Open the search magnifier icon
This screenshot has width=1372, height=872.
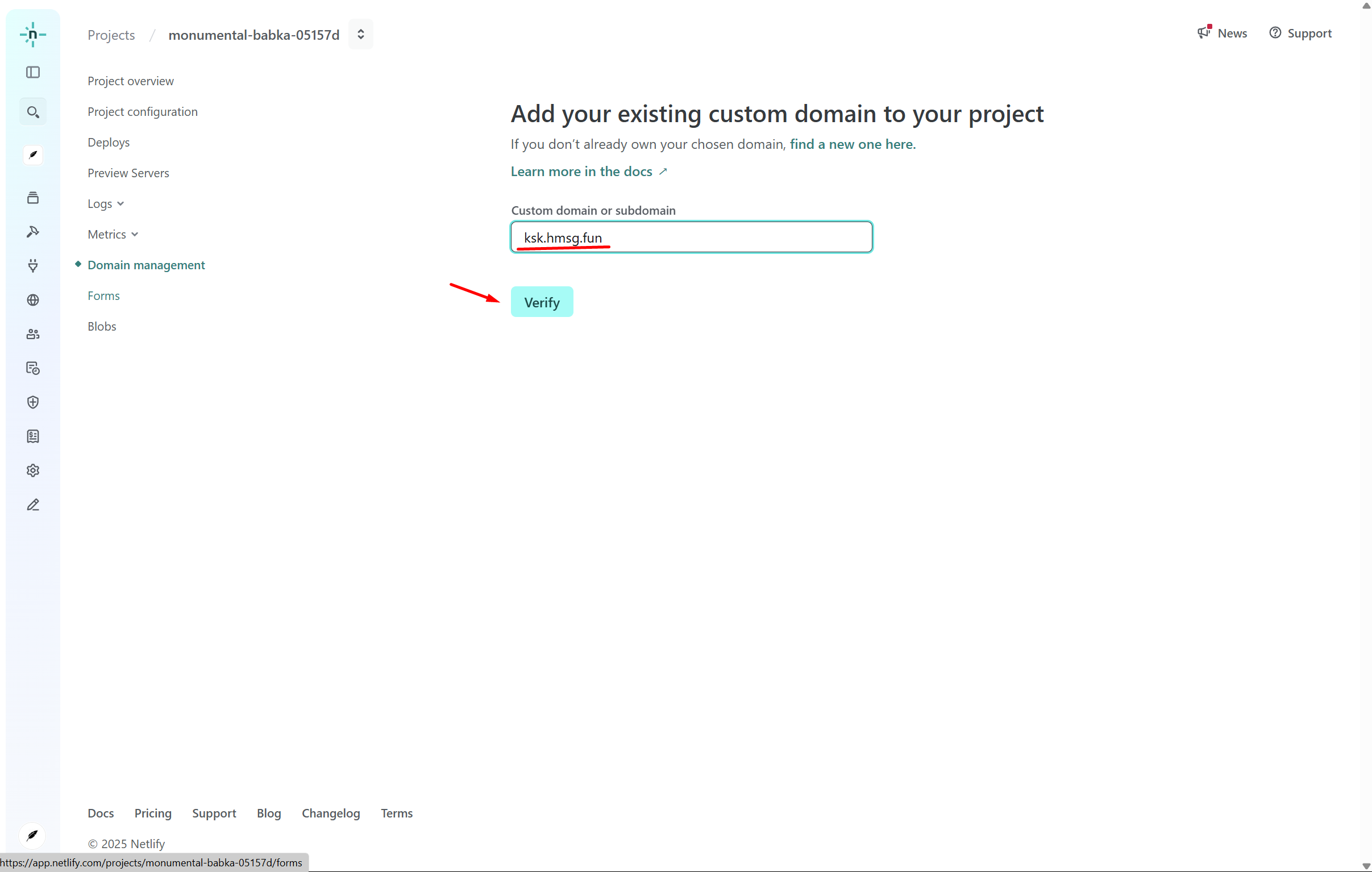[32, 112]
